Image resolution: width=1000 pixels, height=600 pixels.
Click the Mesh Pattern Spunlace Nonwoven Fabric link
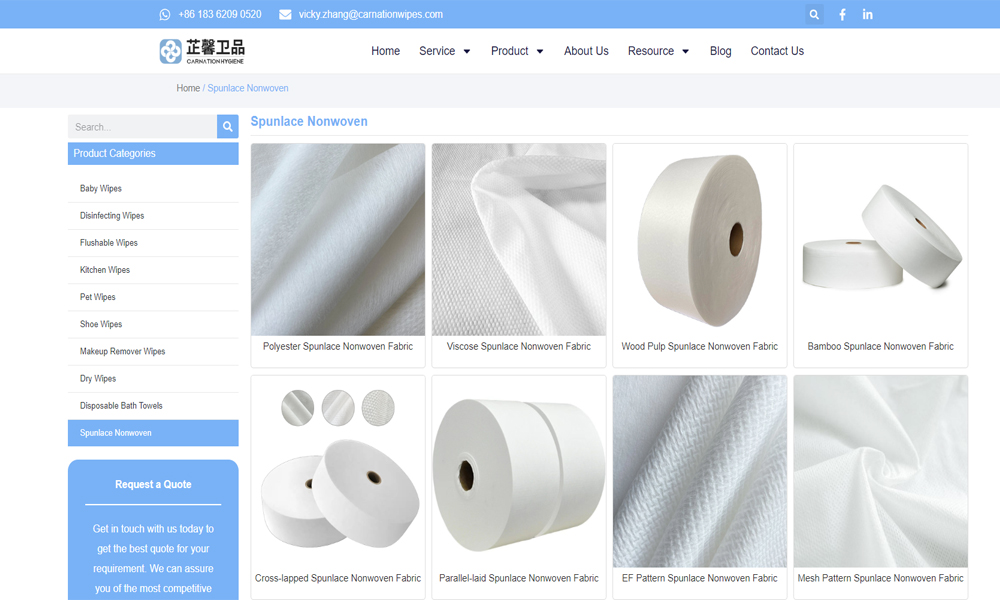click(x=880, y=578)
